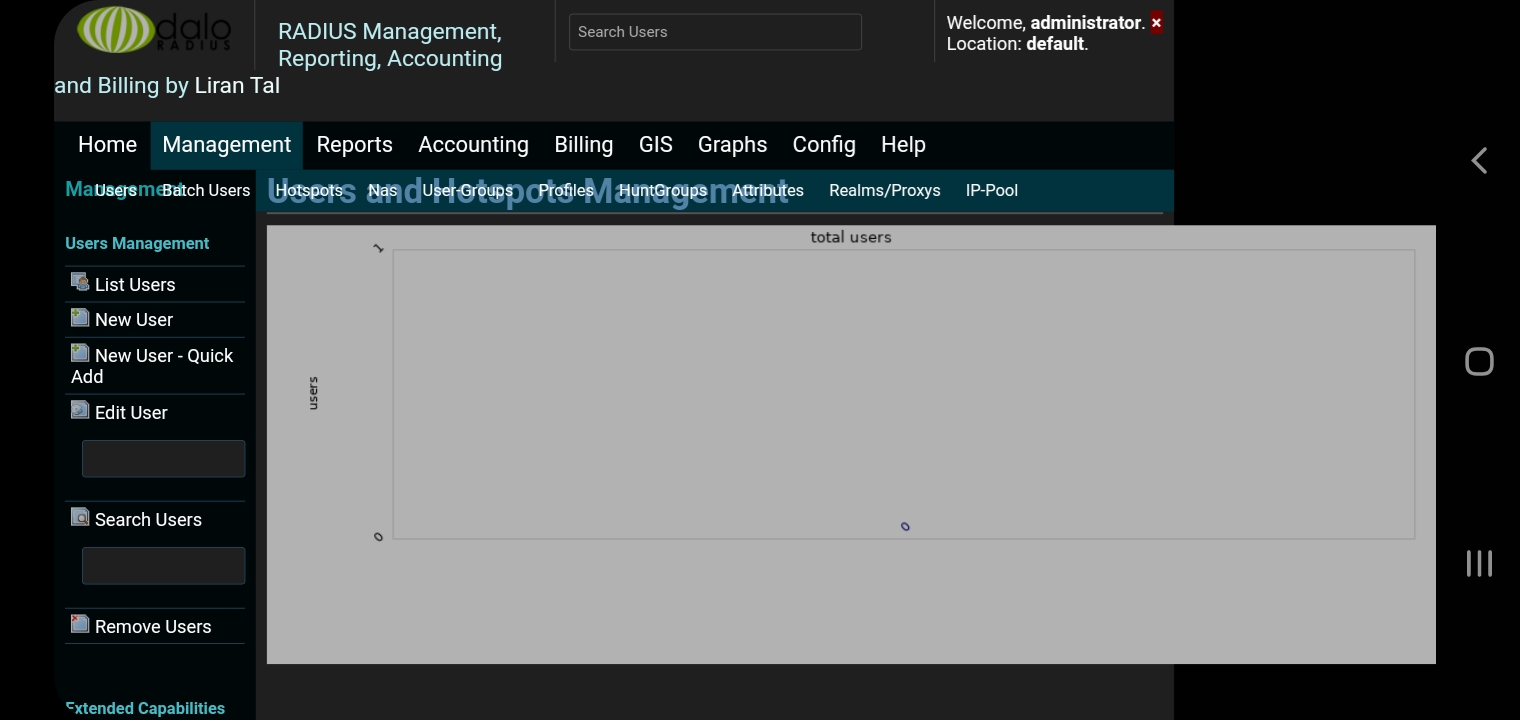Select the Search Users magnifier icon
Image resolution: width=1520 pixels, height=720 pixels.
point(80,517)
